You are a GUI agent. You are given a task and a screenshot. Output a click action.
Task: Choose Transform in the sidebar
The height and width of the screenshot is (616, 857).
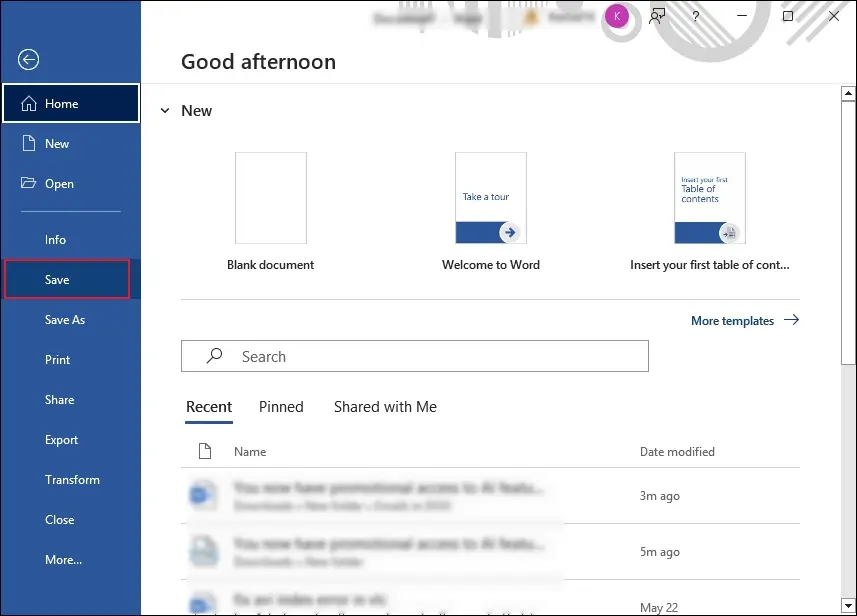pos(71,479)
